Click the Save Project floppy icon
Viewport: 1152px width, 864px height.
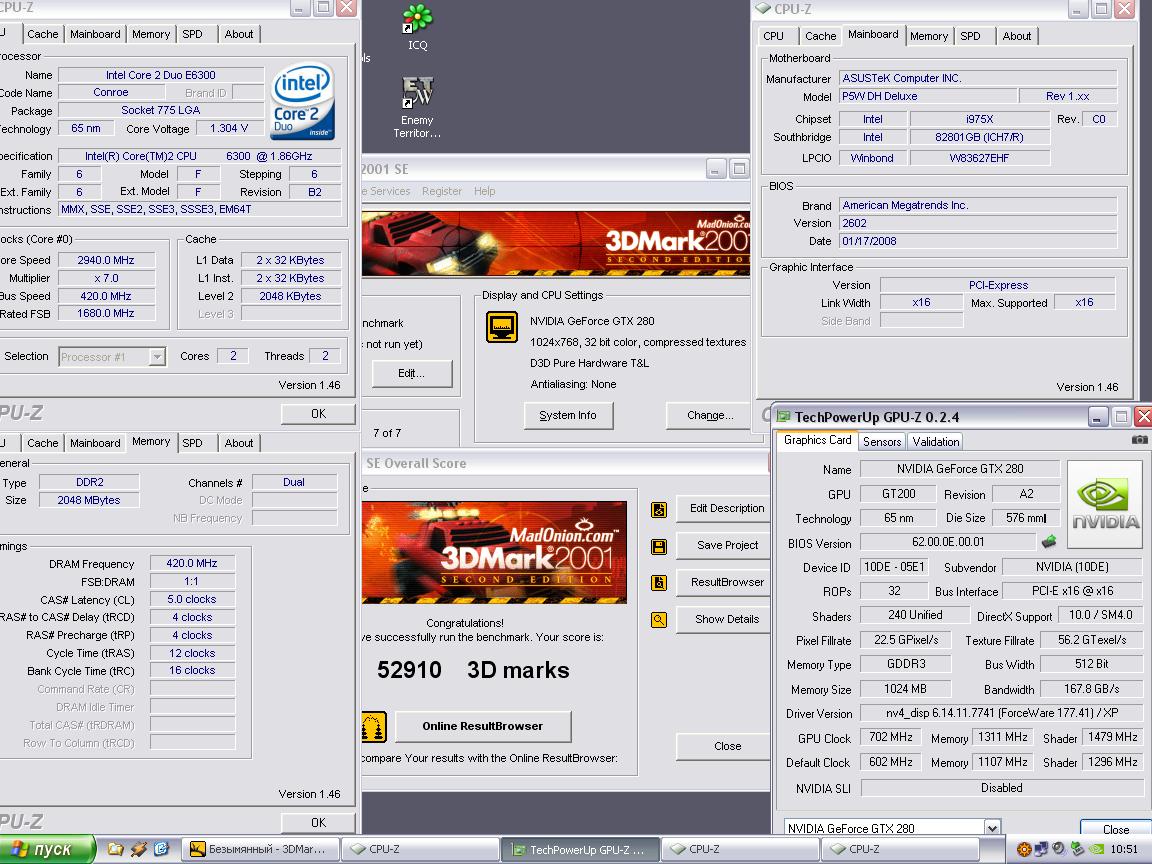[x=659, y=547]
